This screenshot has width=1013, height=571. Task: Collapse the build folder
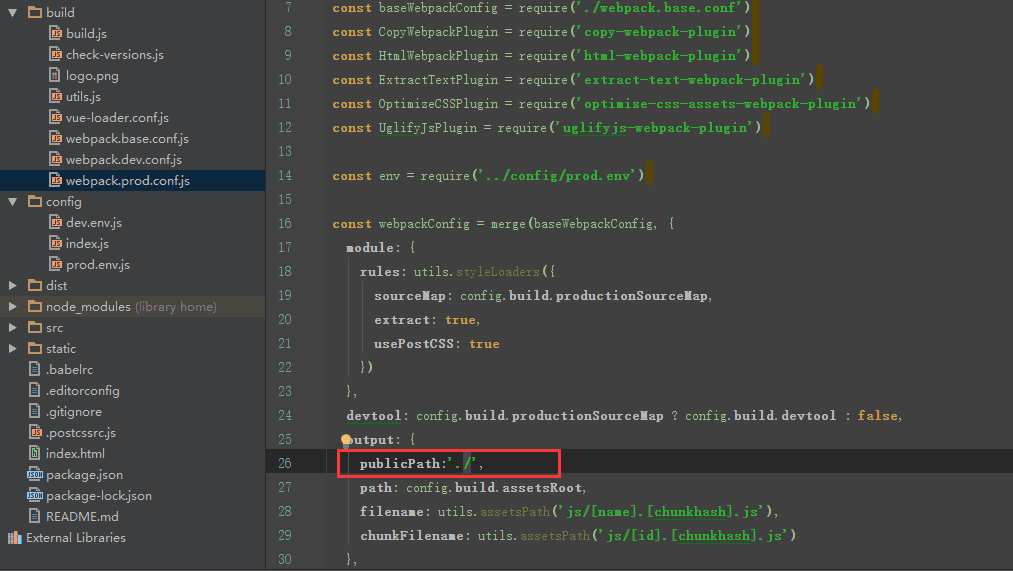(13, 13)
